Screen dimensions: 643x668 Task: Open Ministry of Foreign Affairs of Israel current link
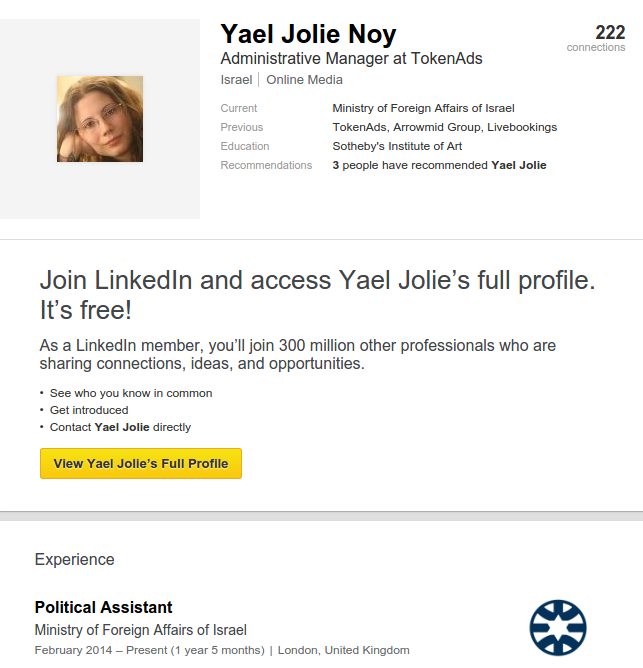pos(423,108)
